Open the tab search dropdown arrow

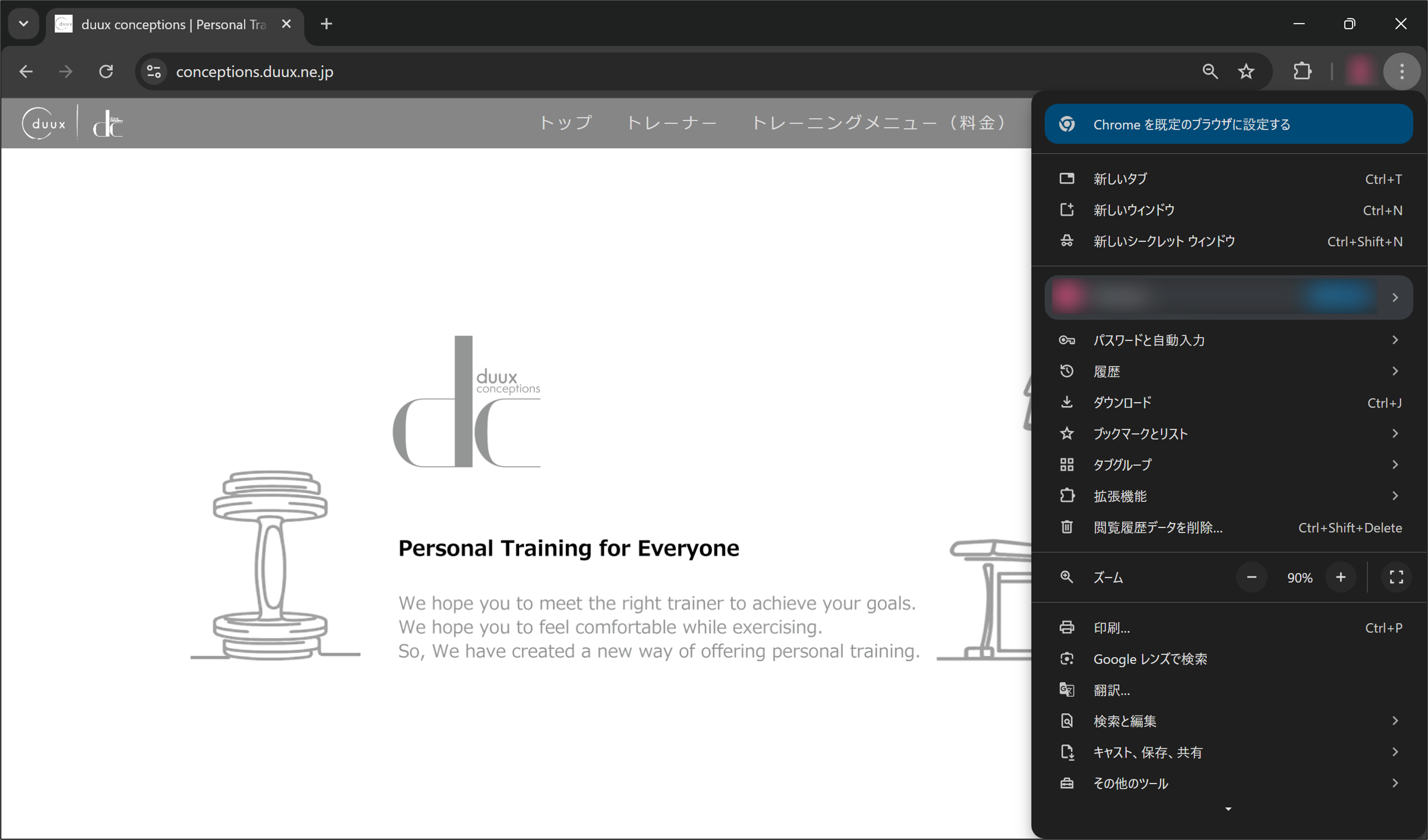pos(23,24)
